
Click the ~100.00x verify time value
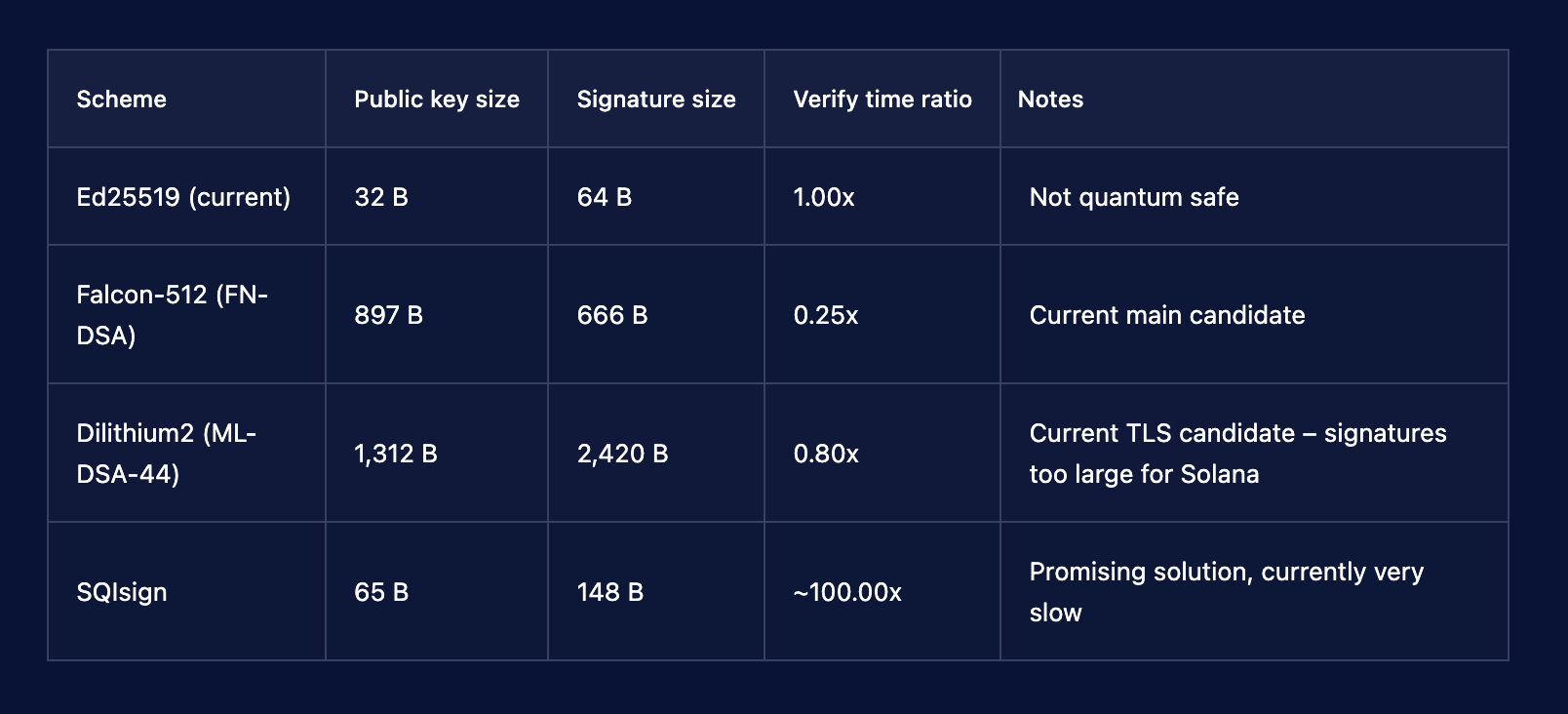tap(846, 592)
